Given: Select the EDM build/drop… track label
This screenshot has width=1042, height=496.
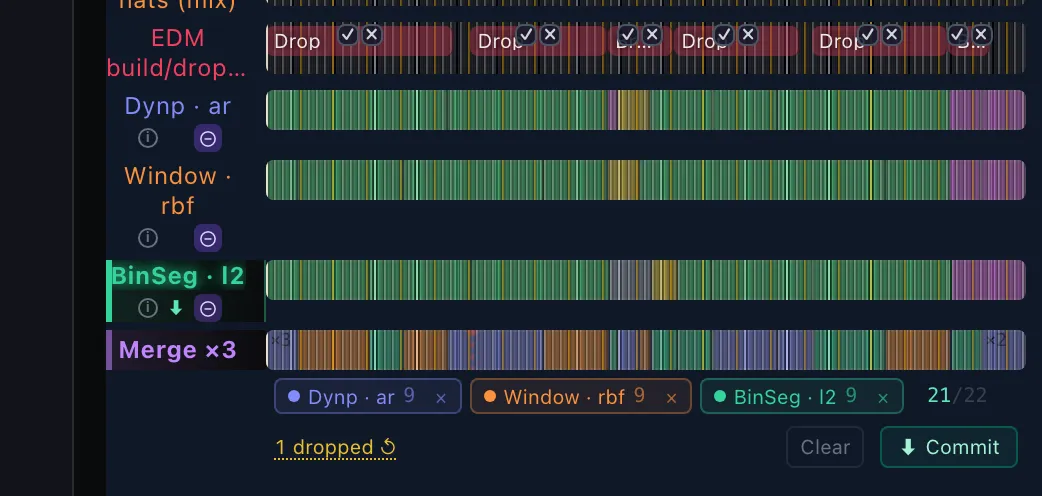Looking at the screenshot, I should pos(176,53).
